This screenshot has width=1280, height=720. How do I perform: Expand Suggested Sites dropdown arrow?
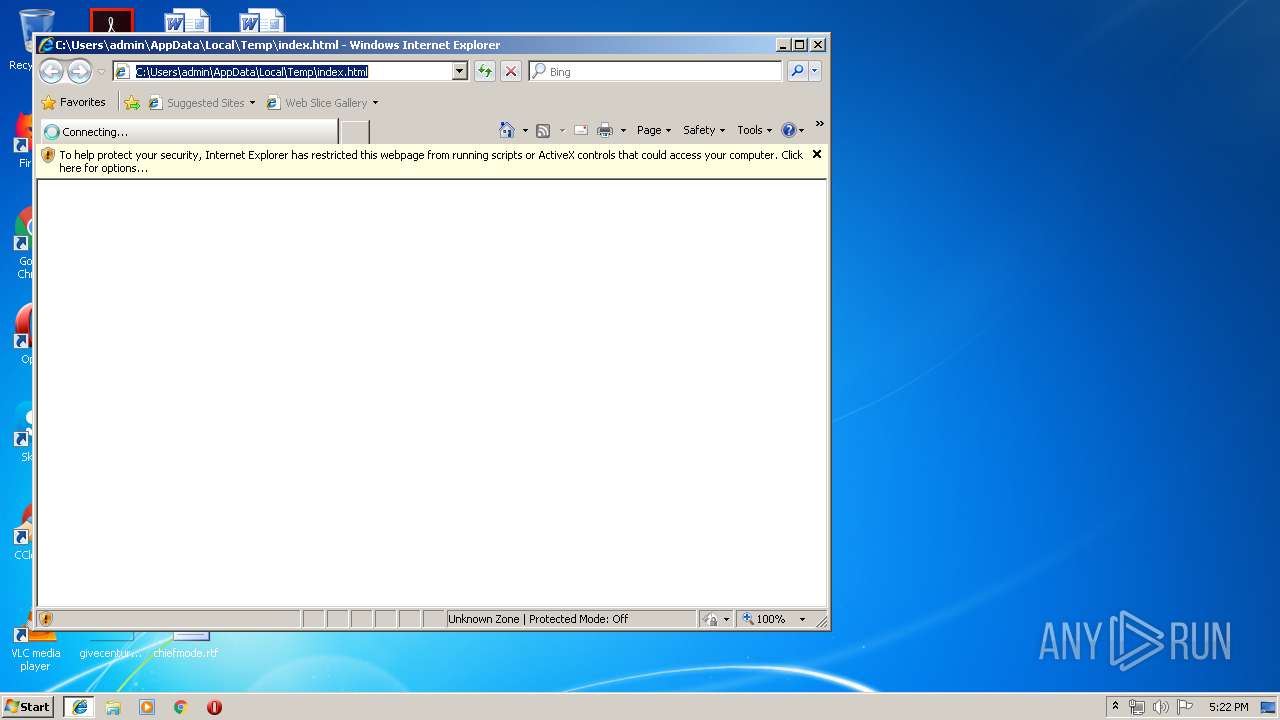252,103
